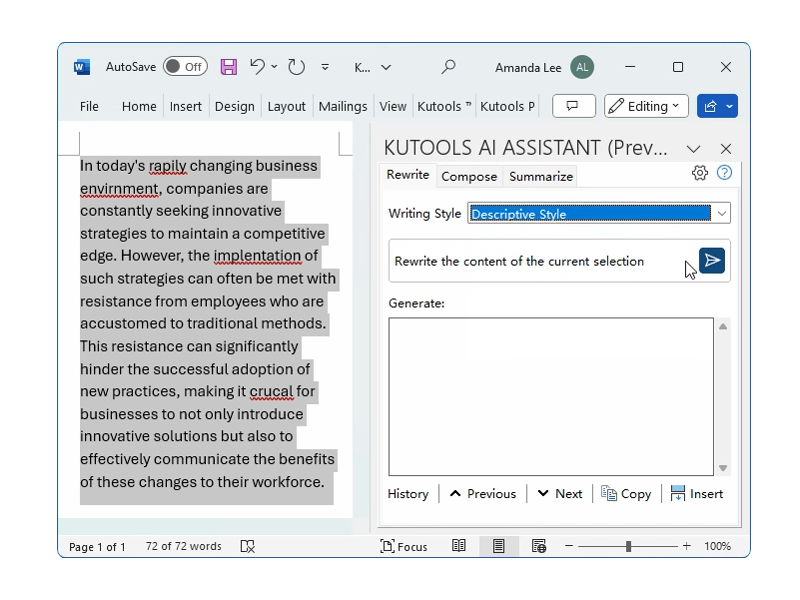Open Kutools AI help icon
The width and height of the screenshot is (800, 600).
[x=724, y=173]
